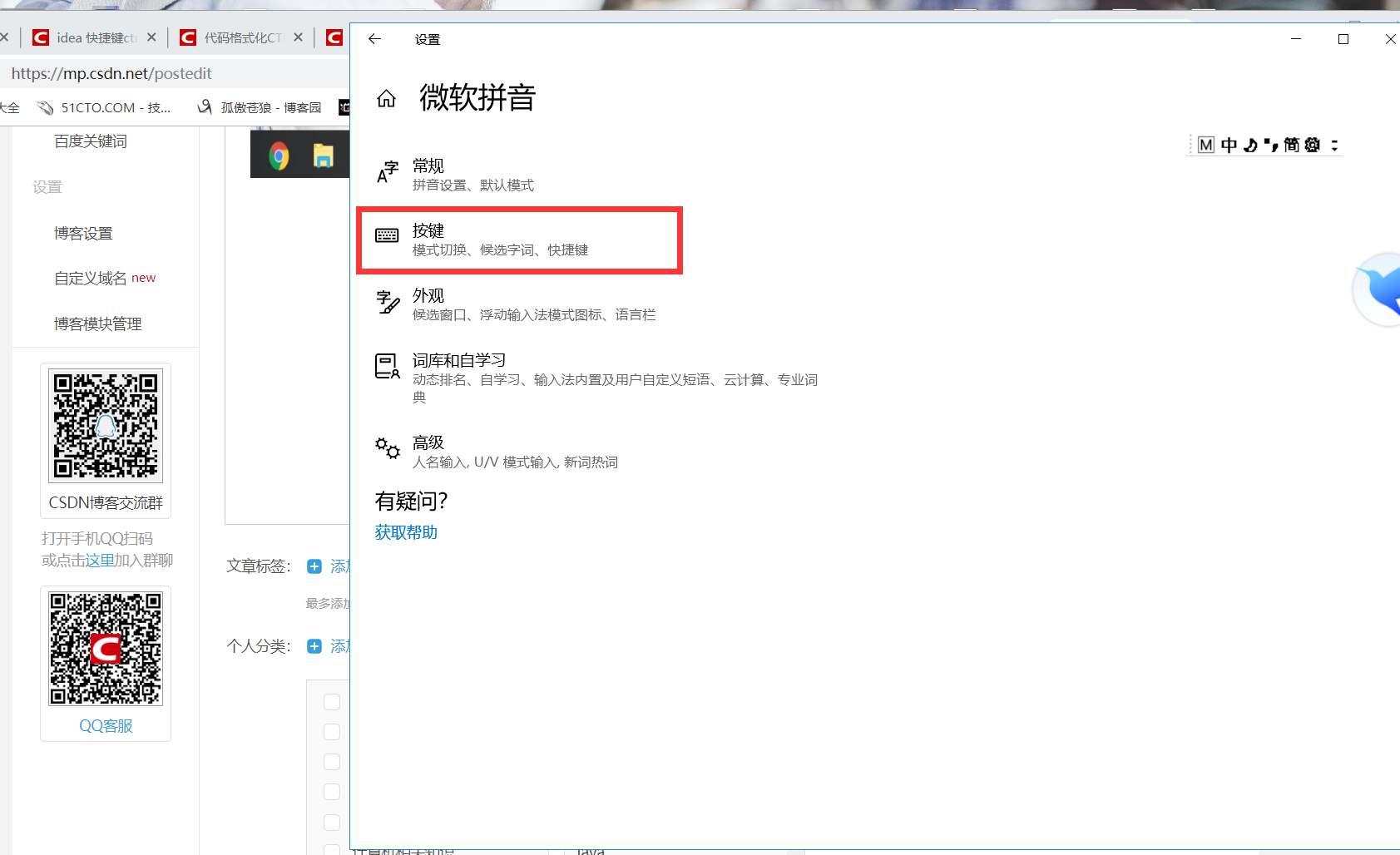
Task: Click the home icon in settings header
Action: (387, 97)
